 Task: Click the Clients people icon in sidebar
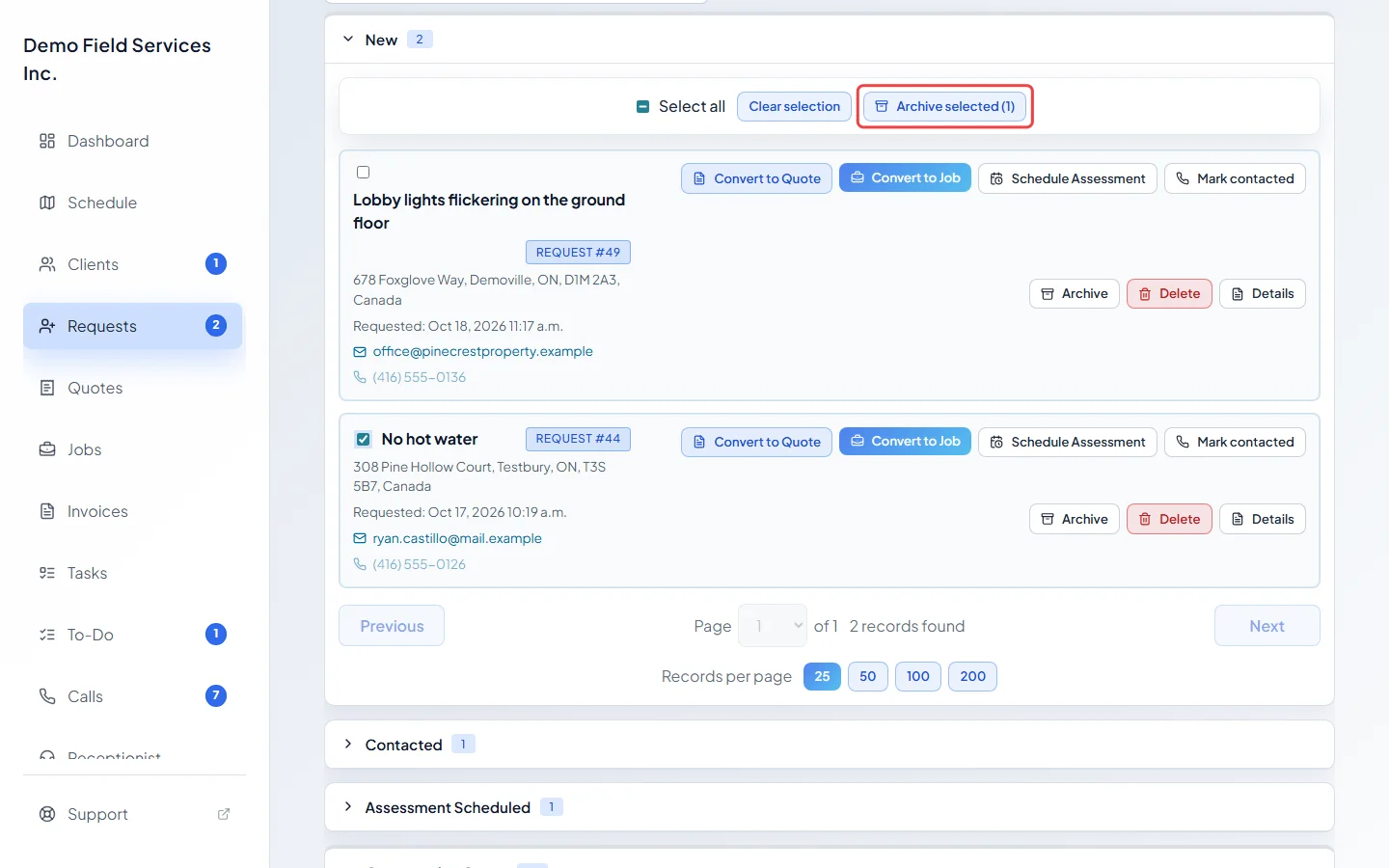(x=47, y=264)
